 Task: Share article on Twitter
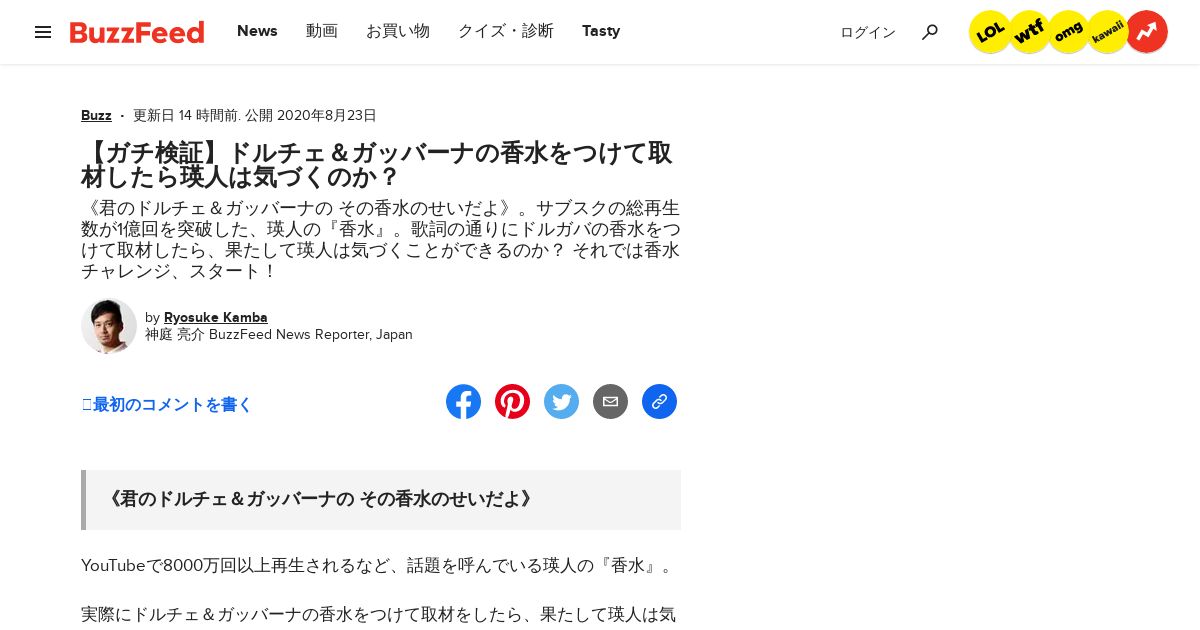[x=561, y=402]
